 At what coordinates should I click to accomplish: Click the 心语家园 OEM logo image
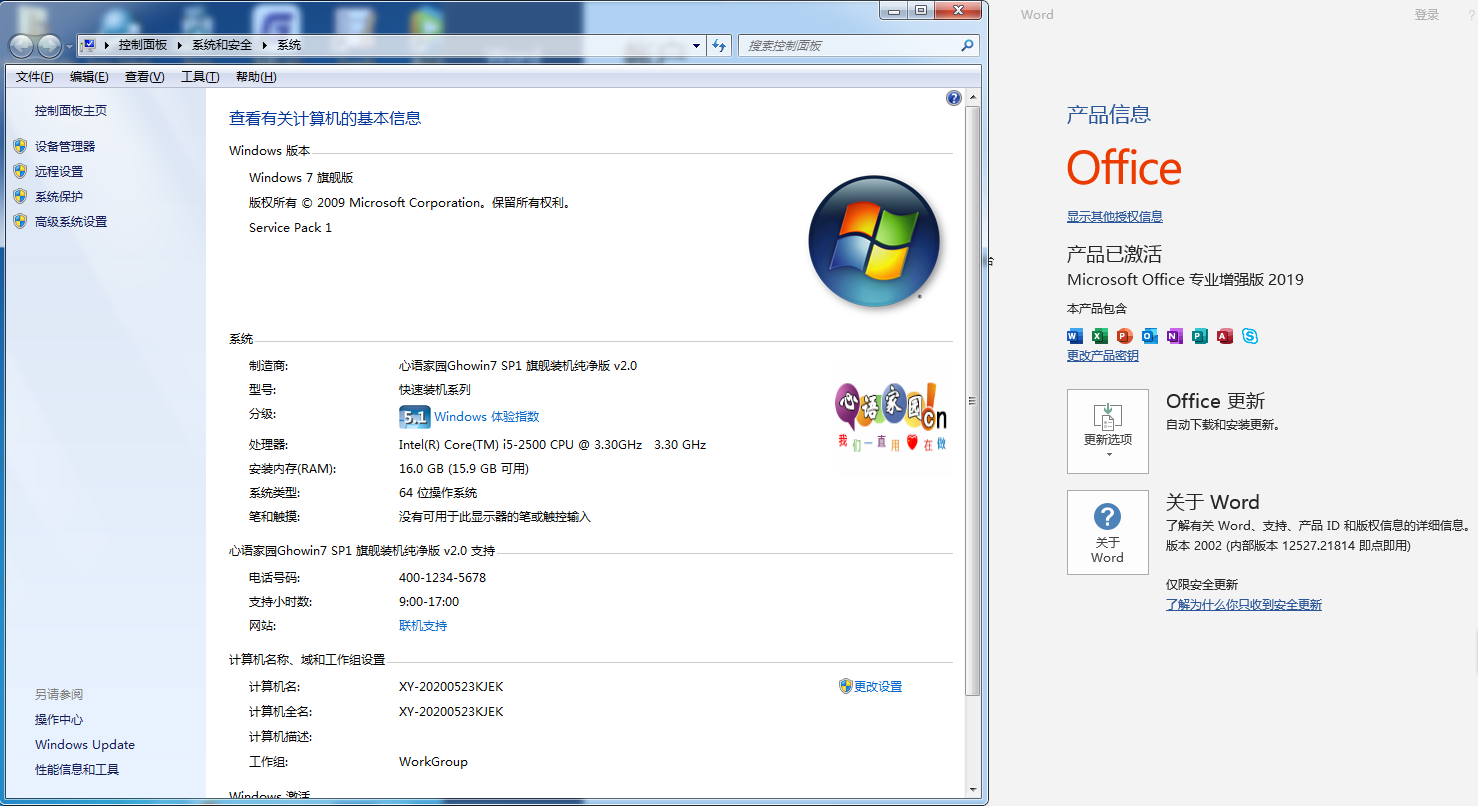(890, 417)
